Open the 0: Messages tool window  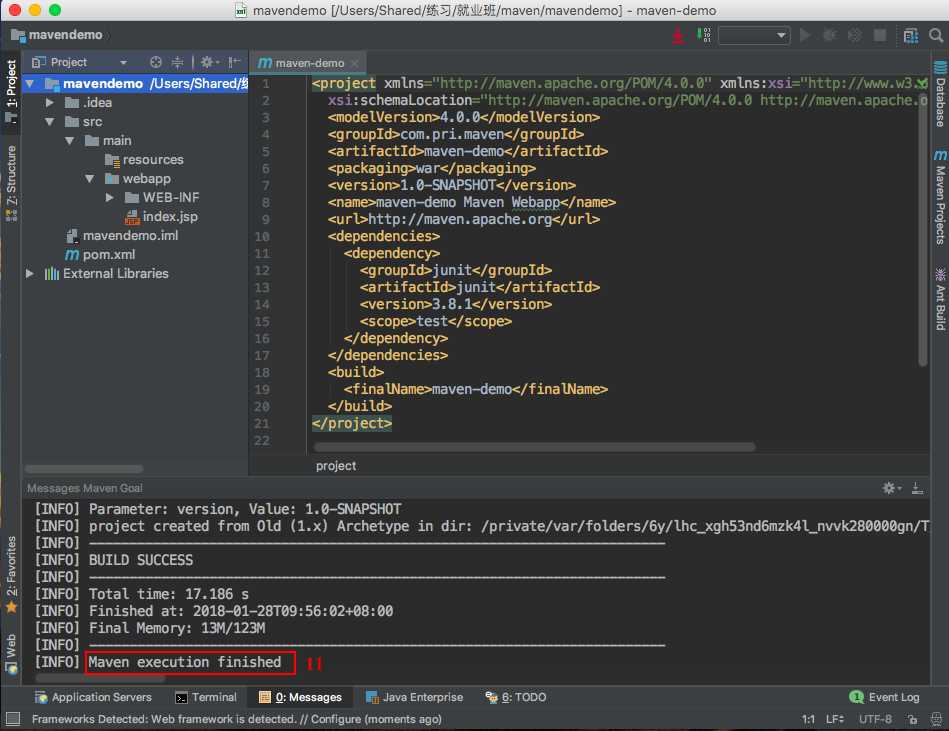coord(300,697)
